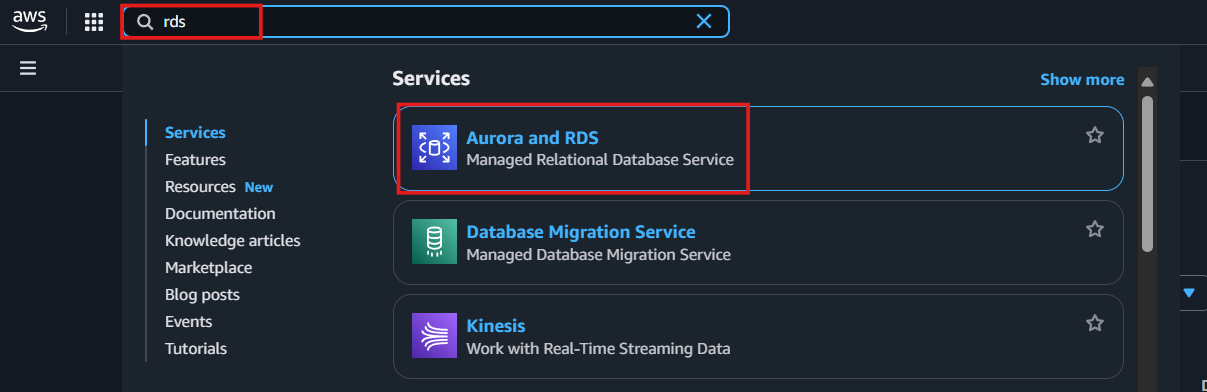Select the Blog posts category

coord(202,294)
